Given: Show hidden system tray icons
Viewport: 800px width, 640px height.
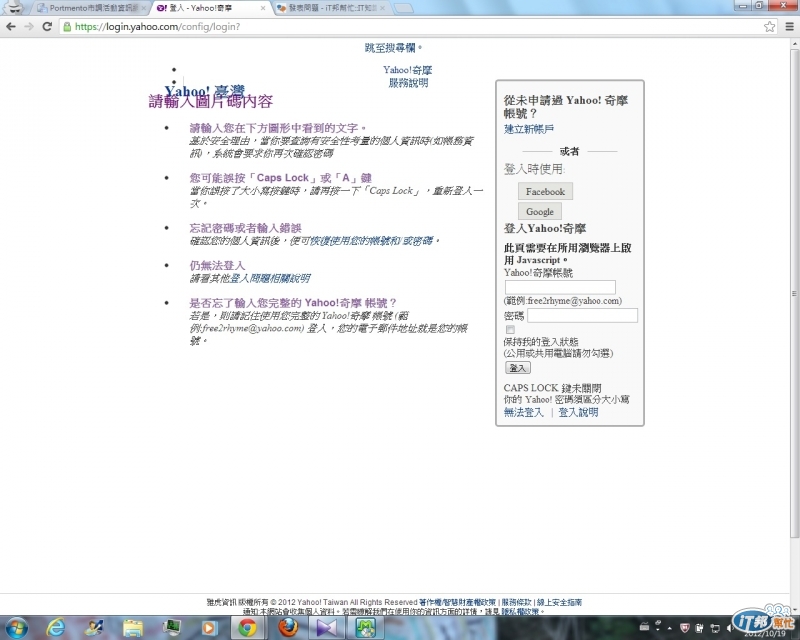Looking at the screenshot, I should tap(669, 628).
